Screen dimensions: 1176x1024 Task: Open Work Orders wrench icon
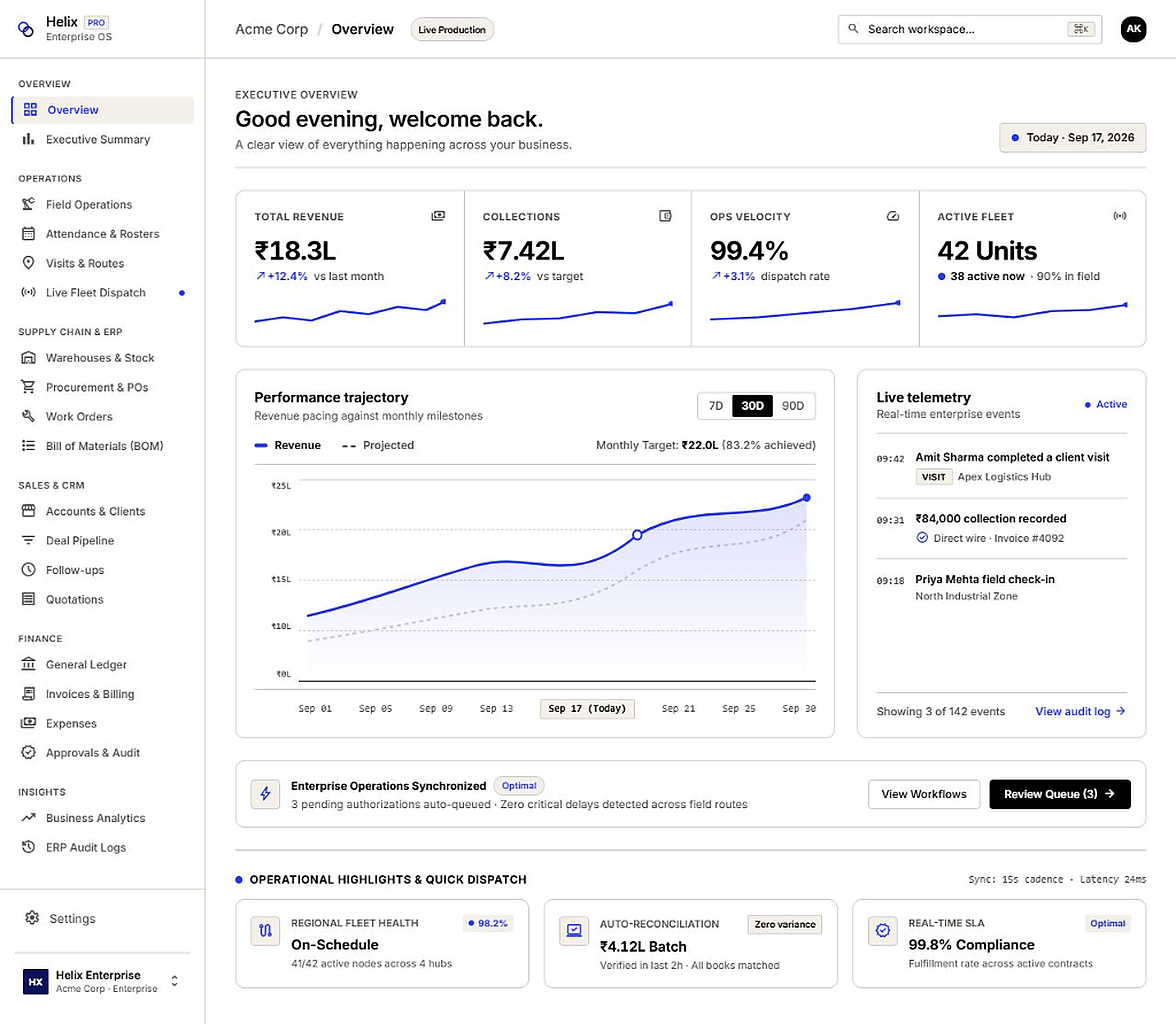point(28,416)
